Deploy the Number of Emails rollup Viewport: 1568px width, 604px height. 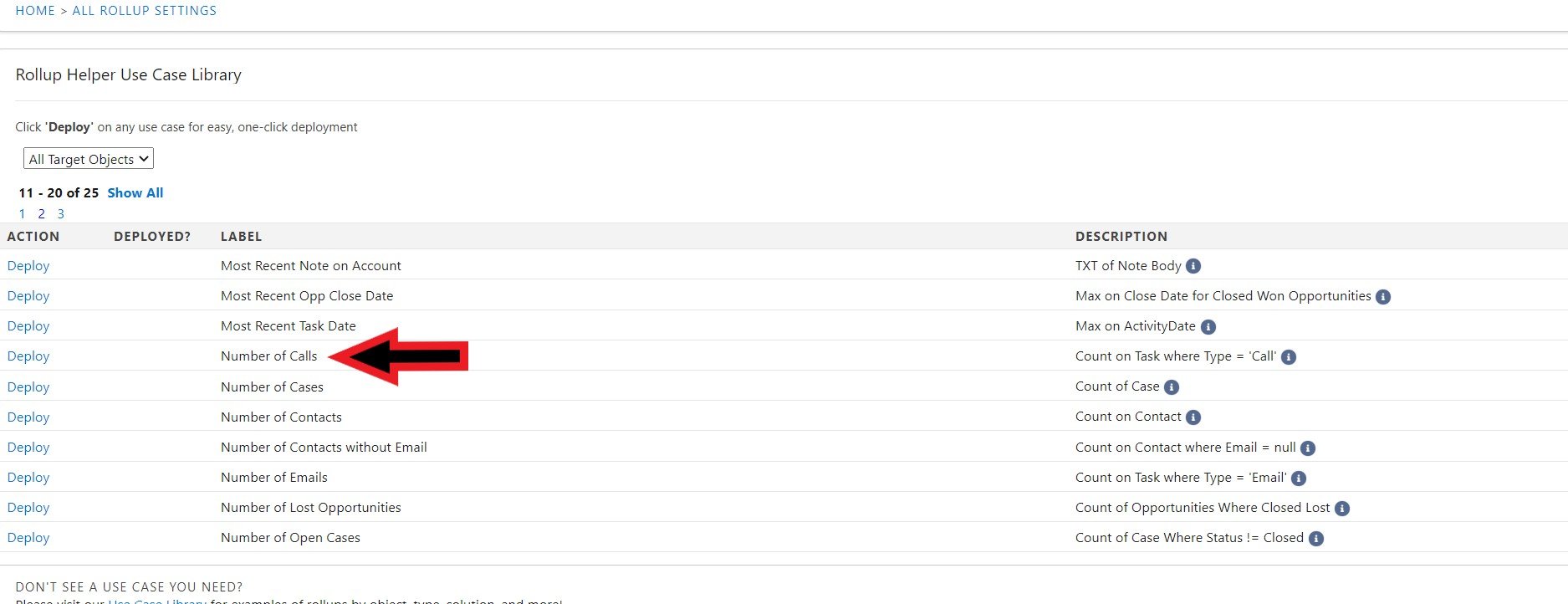[x=28, y=477]
